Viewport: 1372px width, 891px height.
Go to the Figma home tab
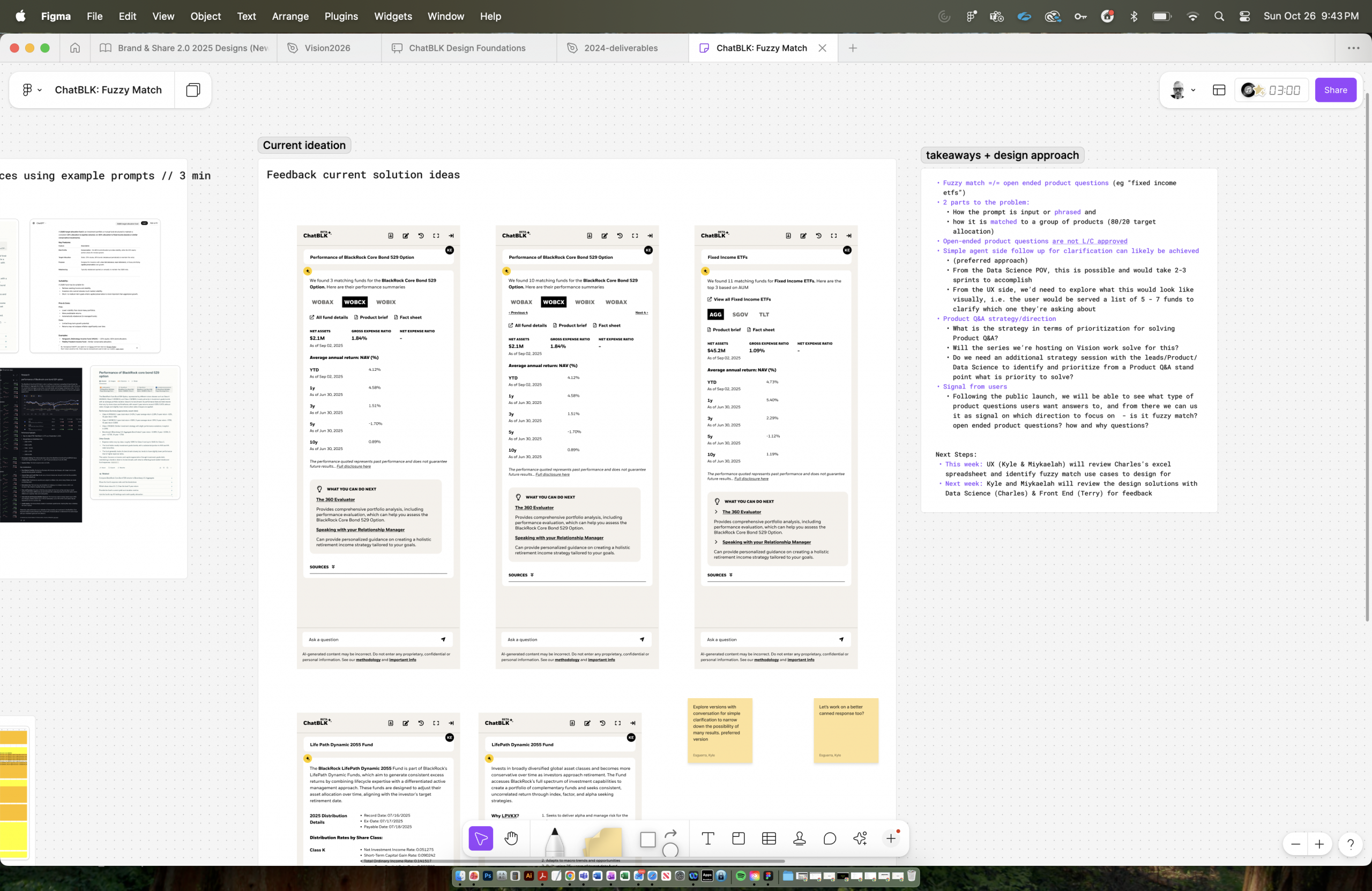(x=75, y=48)
